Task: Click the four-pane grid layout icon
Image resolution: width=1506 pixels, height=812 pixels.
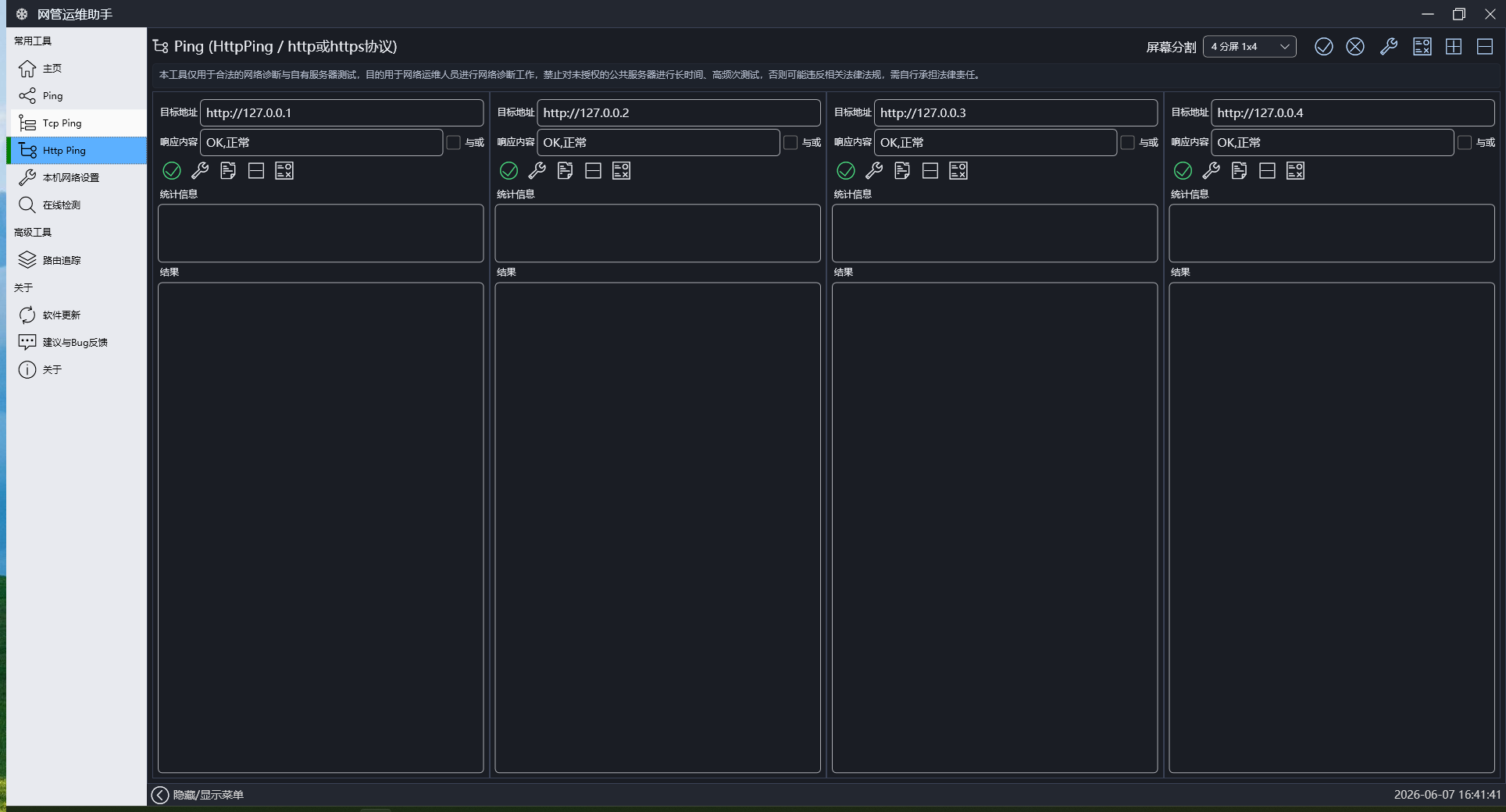Action: pyautogui.click(x=1454, y=47)
